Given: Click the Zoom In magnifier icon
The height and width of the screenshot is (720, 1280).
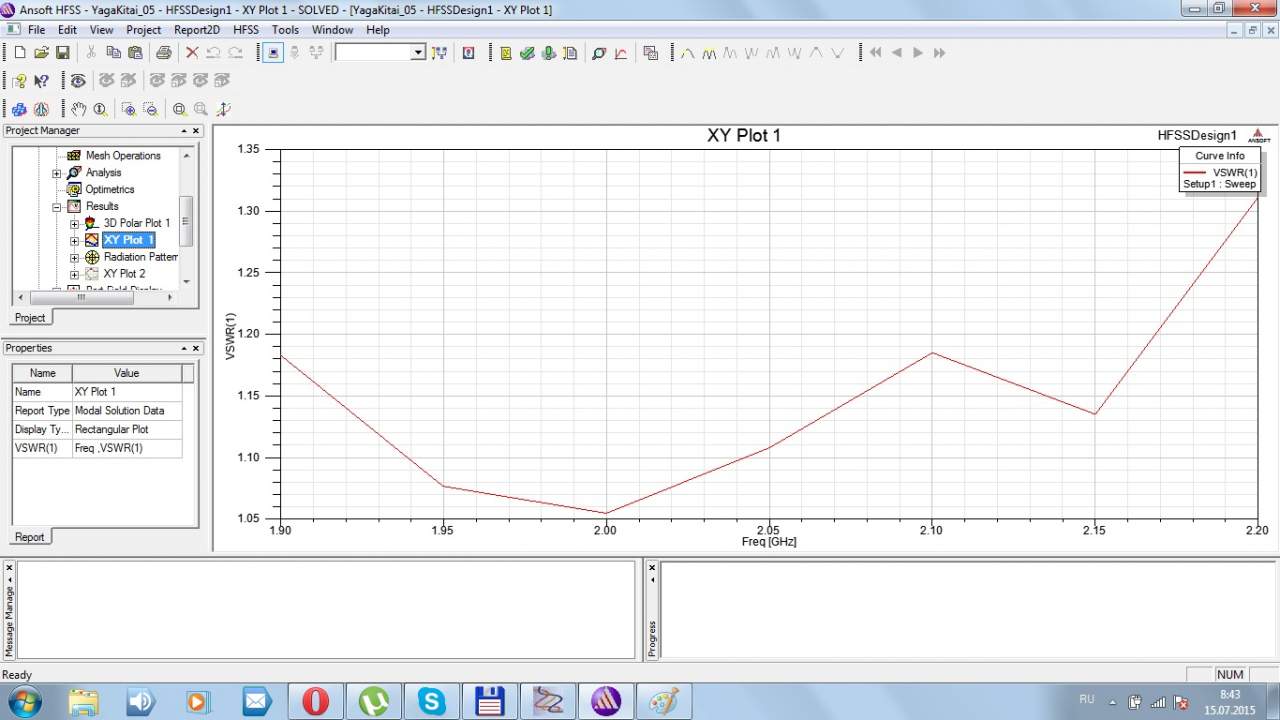Looking at the screenshot, I should tap(129, 109).
